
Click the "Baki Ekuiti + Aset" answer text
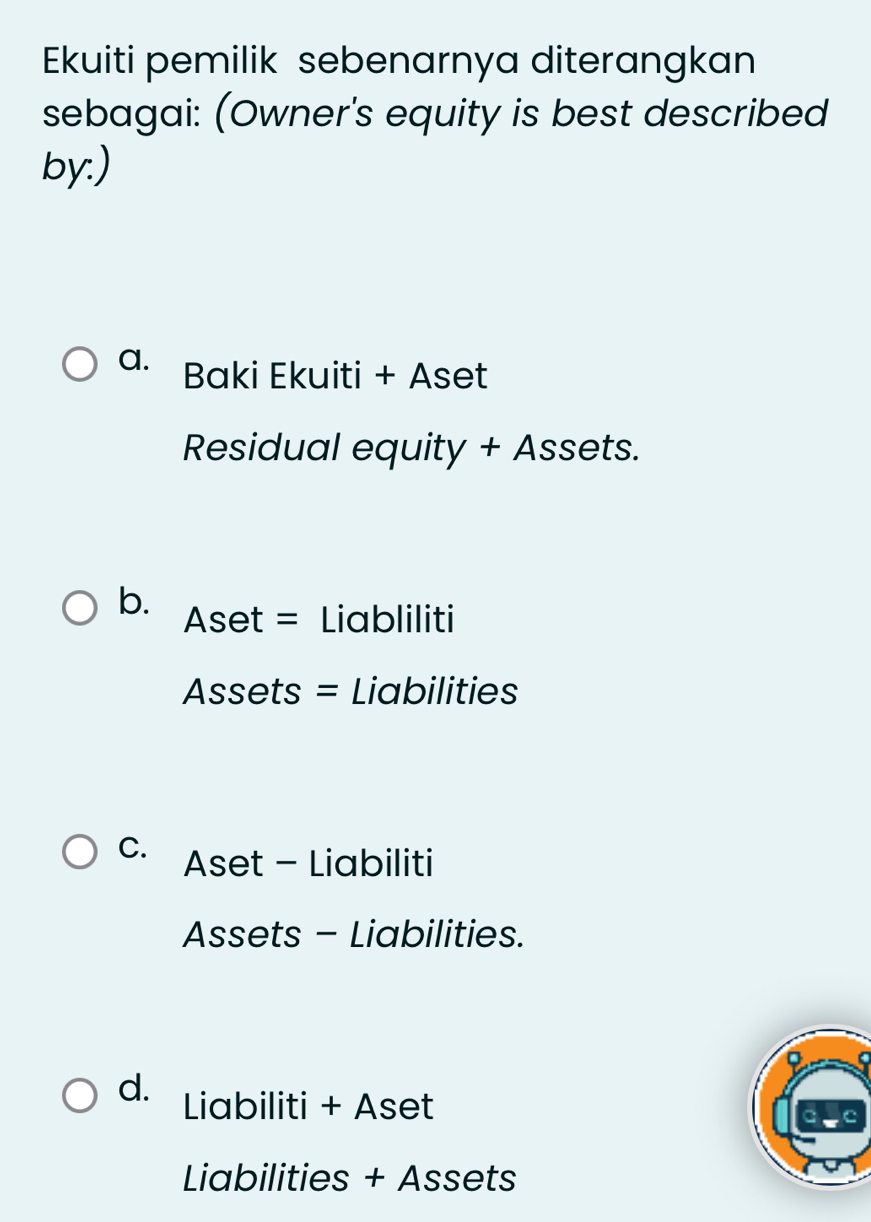click(x=335, y=377)
